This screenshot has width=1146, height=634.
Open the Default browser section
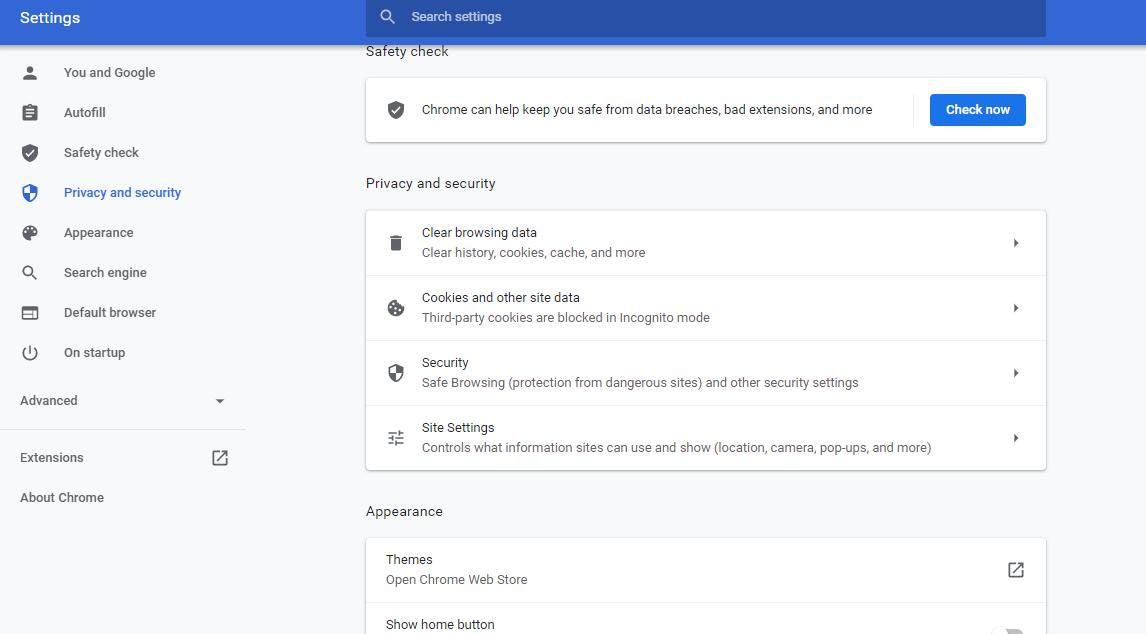110,312
